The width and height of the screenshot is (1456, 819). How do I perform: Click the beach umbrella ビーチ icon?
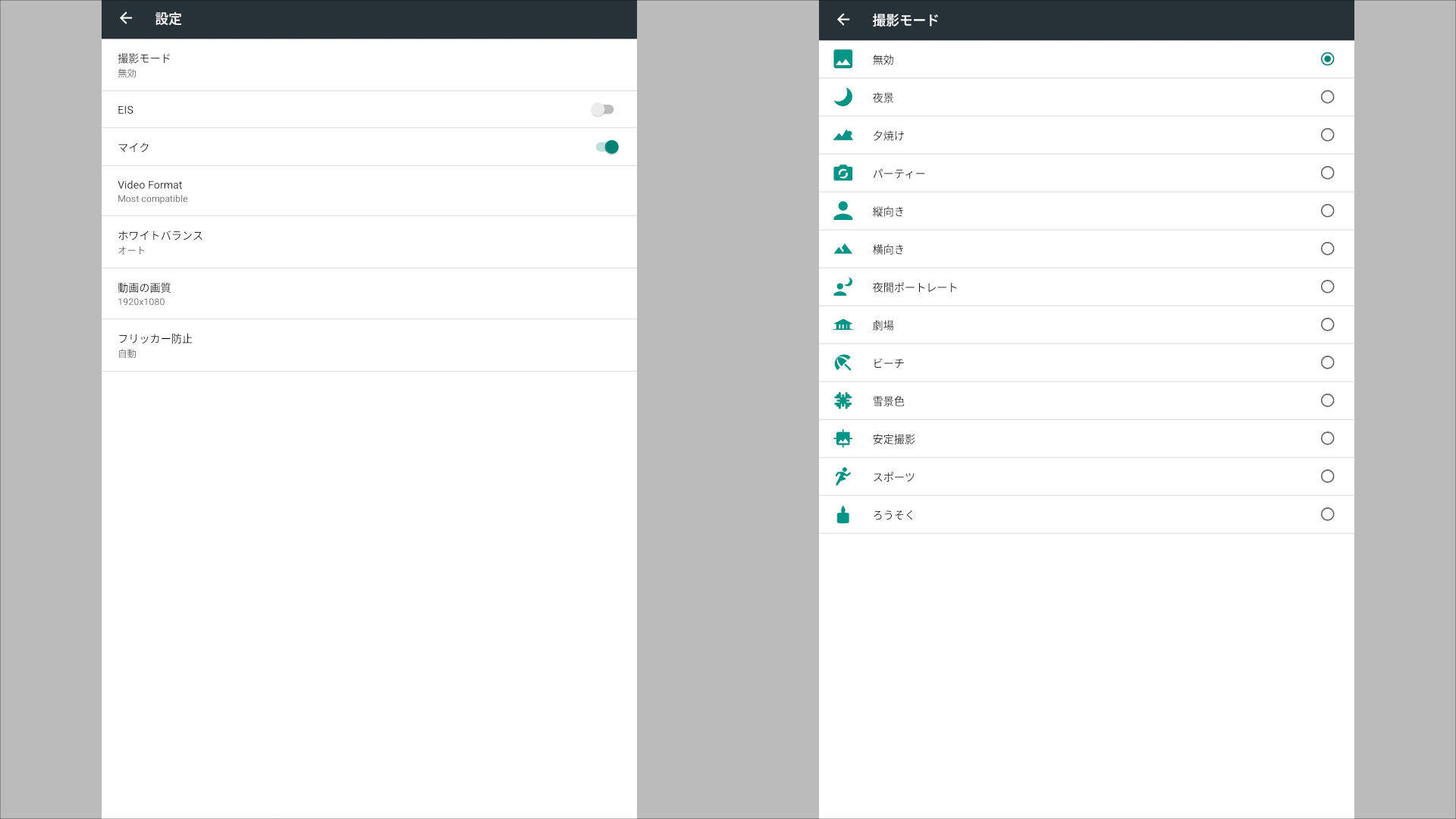click(x=843, y=362)
